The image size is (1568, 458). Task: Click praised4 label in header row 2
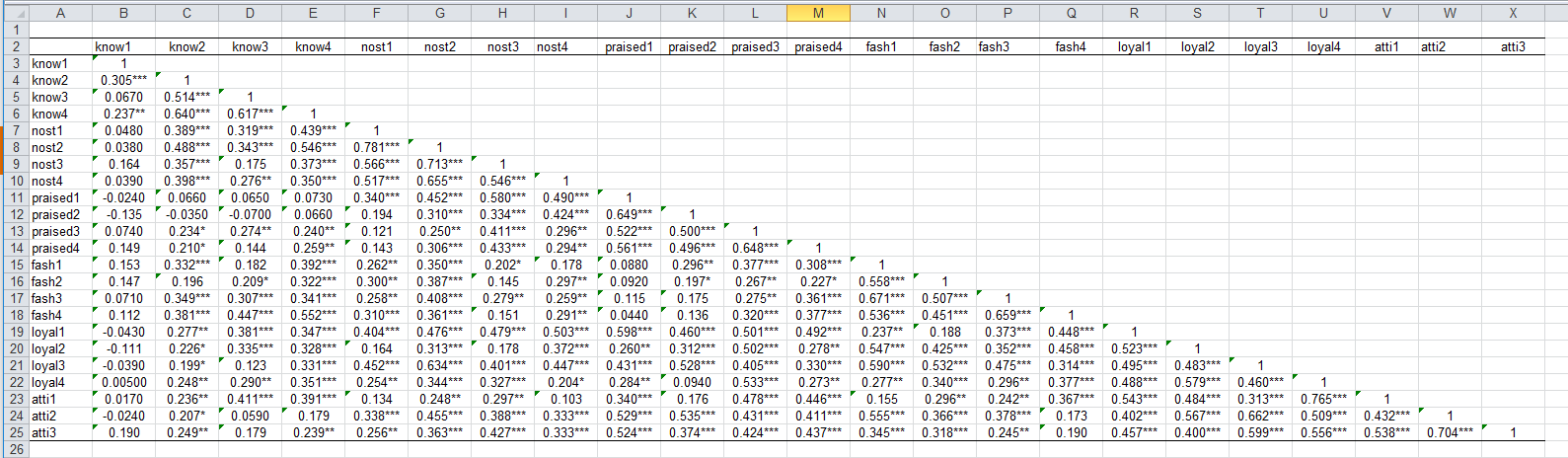(x=818, y=46)
